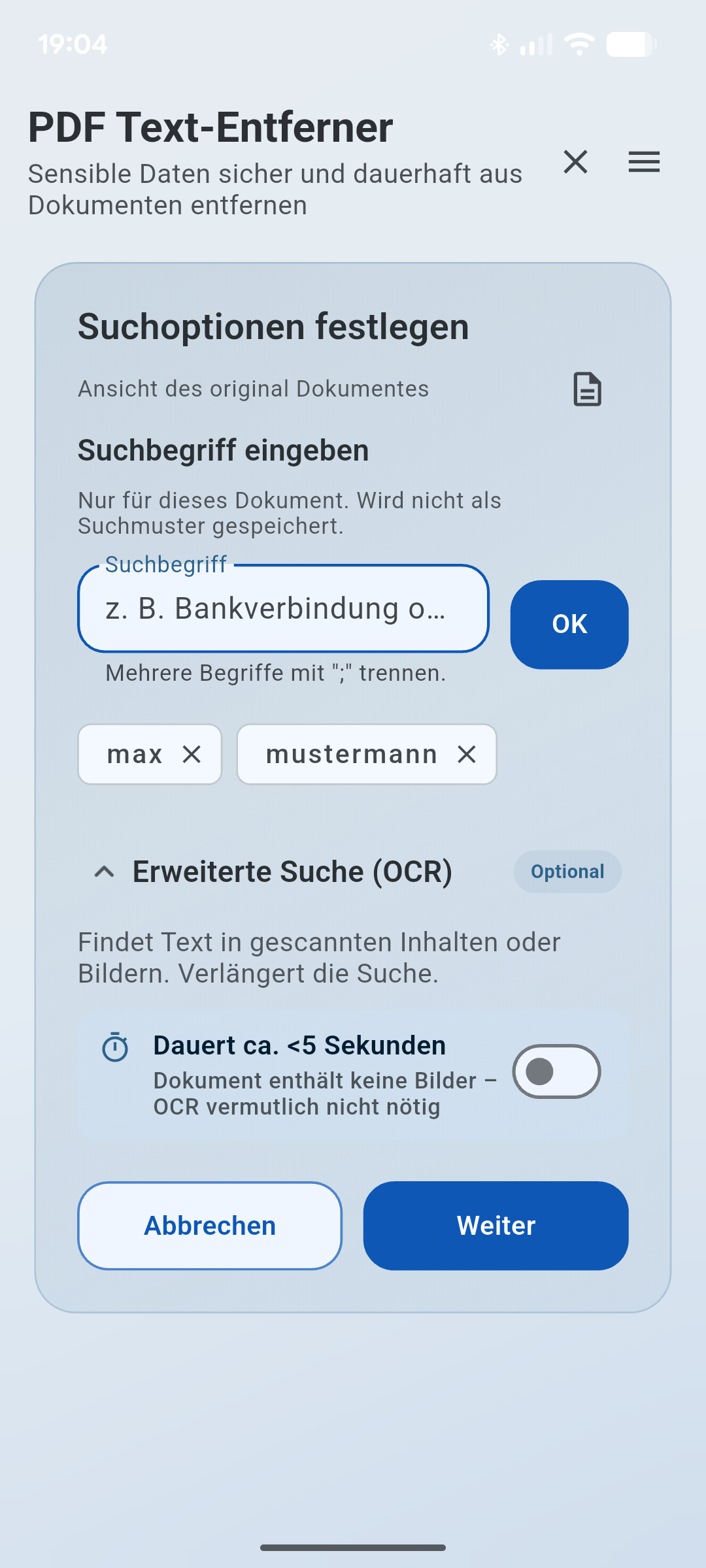Viewport: 706px width, 1568px height.
Task: Select the 'Optional' badge next to Erweiterte Suche
Action: coord(567,872)
